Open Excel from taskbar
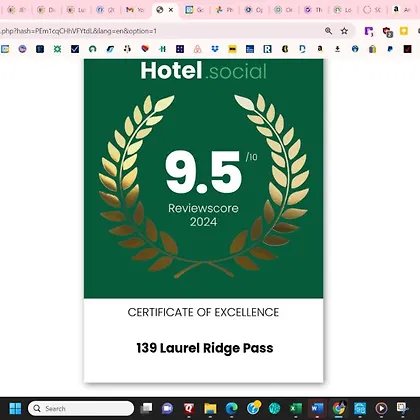This screenshot has height=420, width=420. [296, 408]
